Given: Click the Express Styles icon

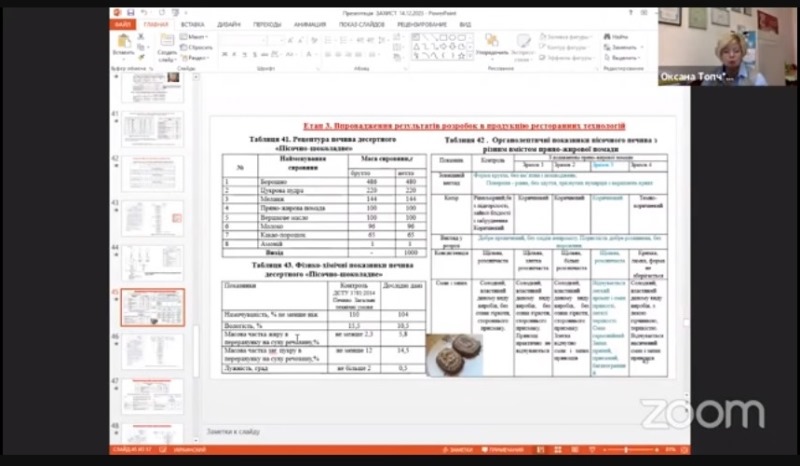Looking at the screenshot, I should 523,43.
